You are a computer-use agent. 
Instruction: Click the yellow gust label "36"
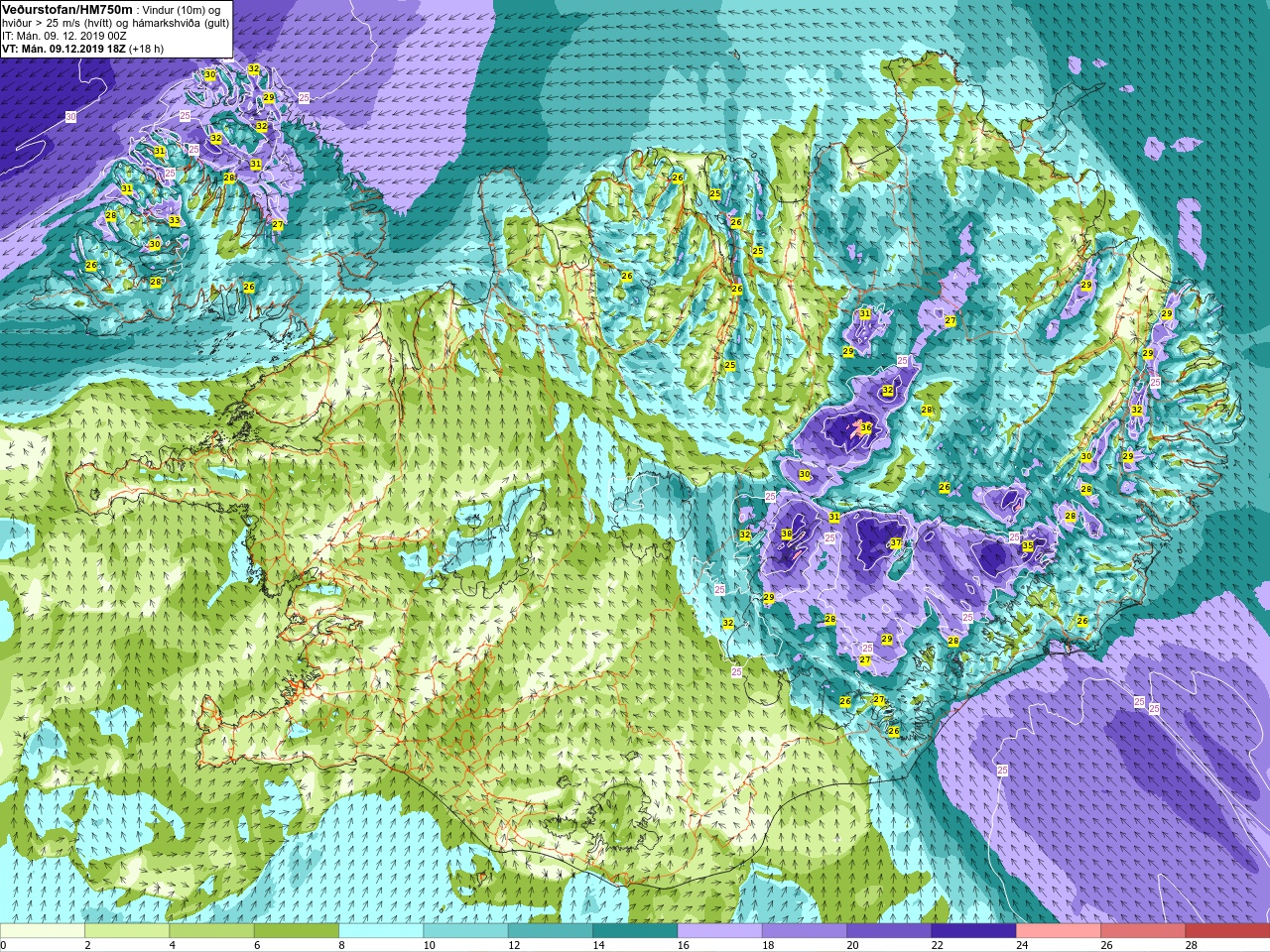pyautogui.click(x=866, y=427)
